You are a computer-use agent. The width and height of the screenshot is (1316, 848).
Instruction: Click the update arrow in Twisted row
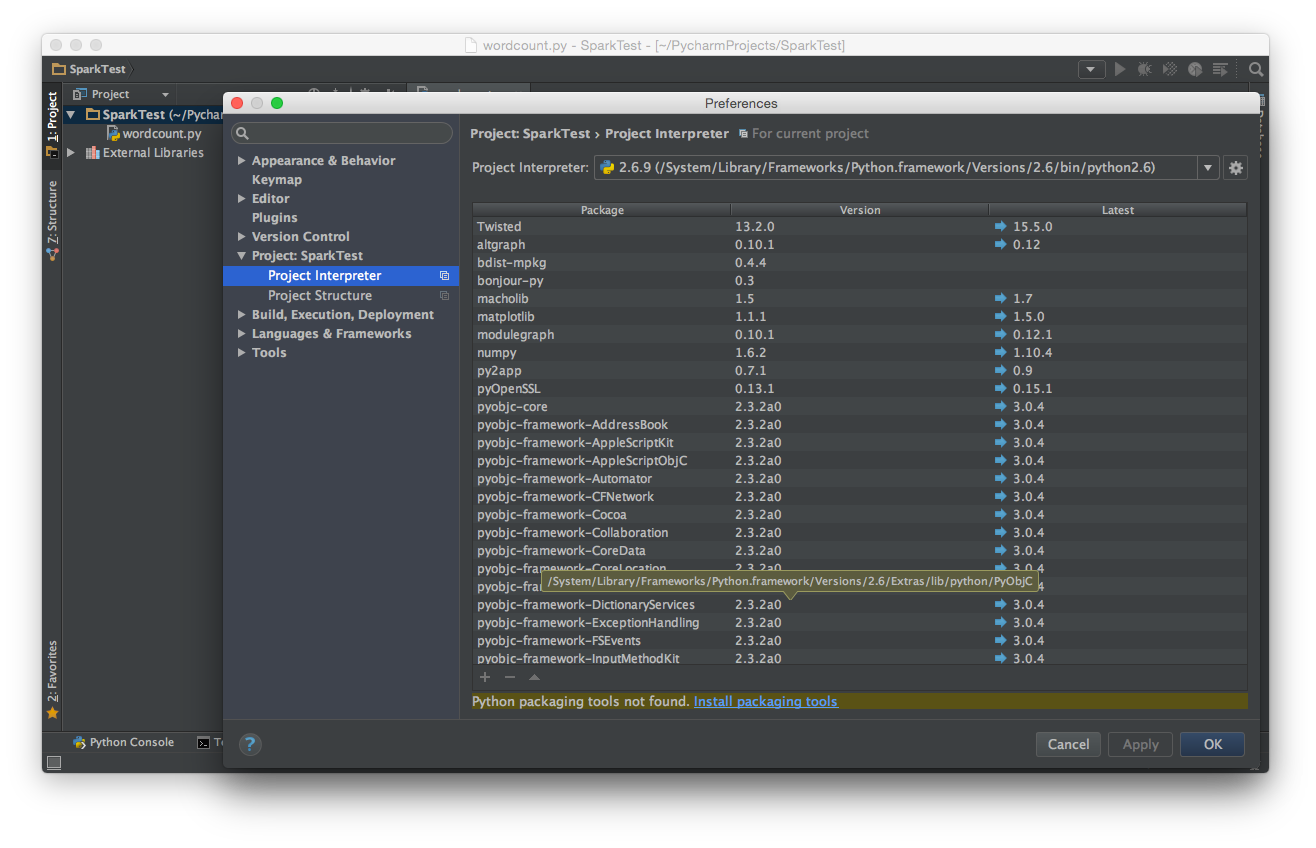tap(1001, 227)
